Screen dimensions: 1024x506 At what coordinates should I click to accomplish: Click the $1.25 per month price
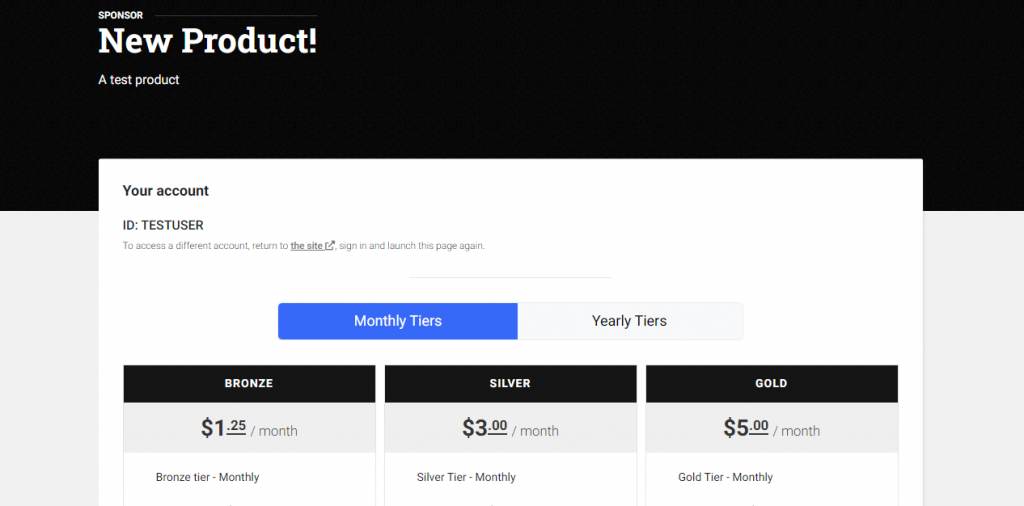(x=249, y=428)
